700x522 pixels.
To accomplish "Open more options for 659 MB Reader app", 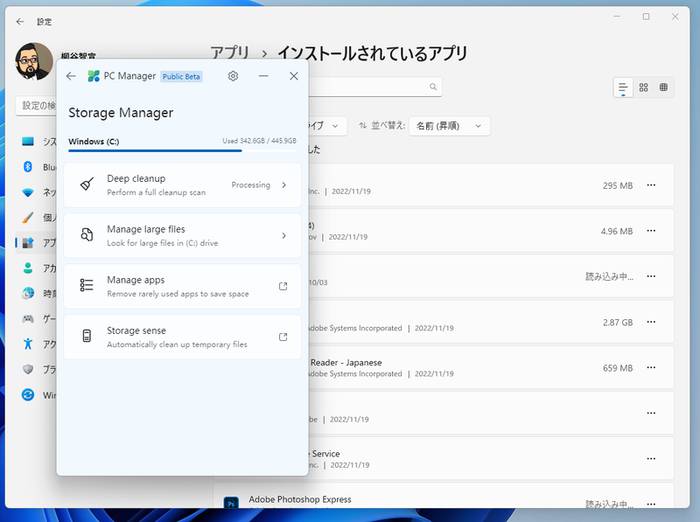I will coord(651,367).
